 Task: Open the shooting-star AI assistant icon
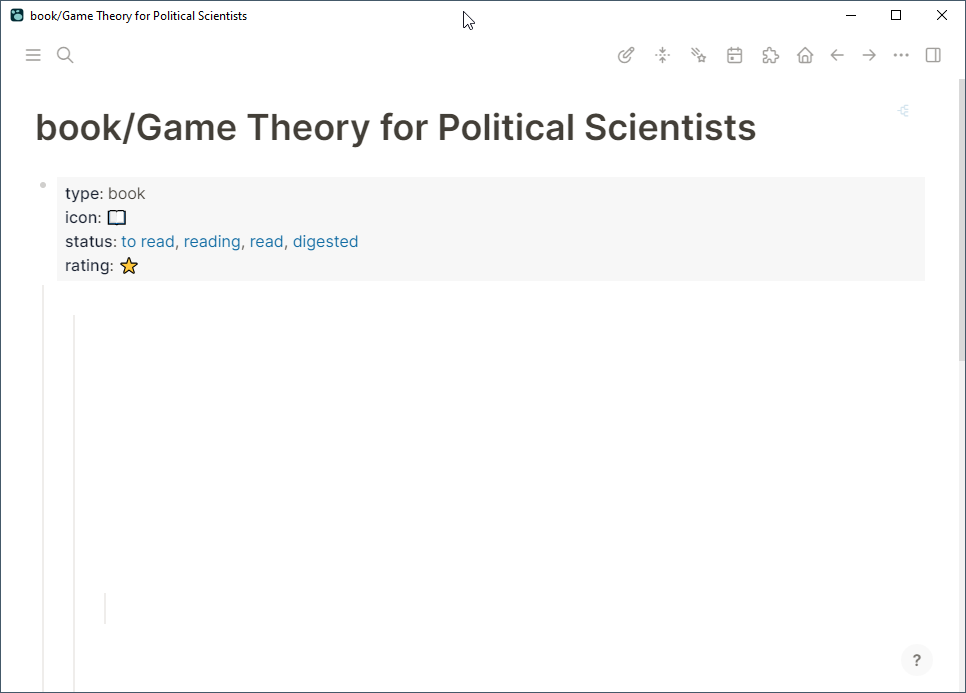point(698,55)
